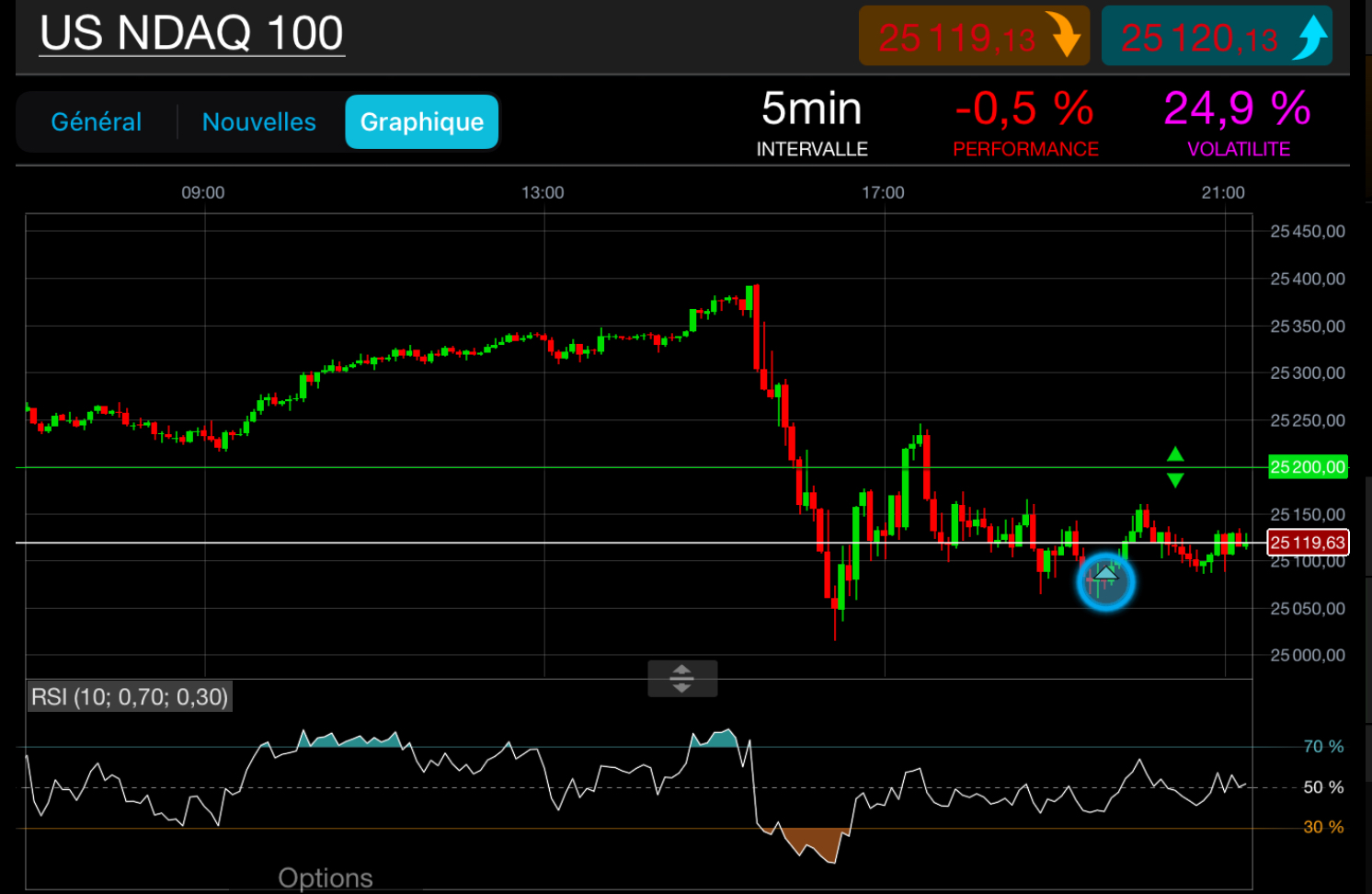Image resolution: width=1372 pixels, height=894 pixels.
Task: Select the Graphique tab
Action: pyautogui.click(x=422, y=121)
